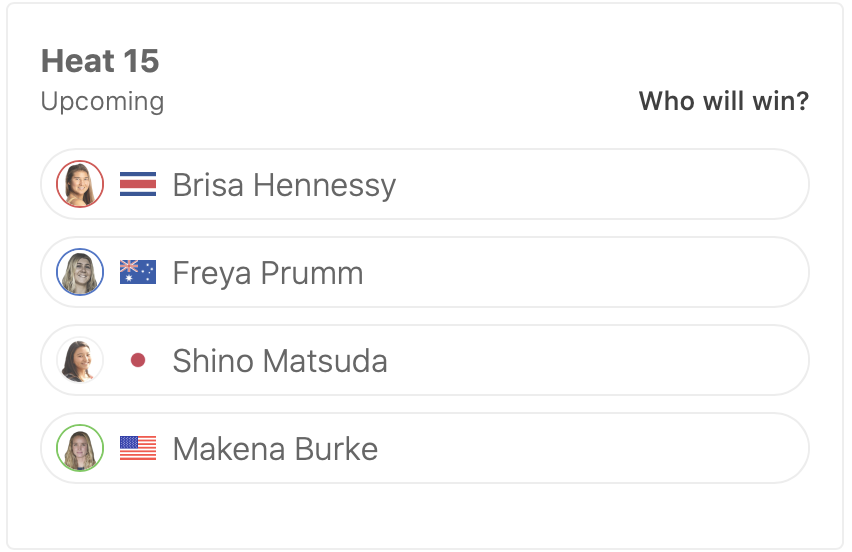Pick Freya Prumm by her name text
Viewport: 852px width, 552px height.
(267, 273)
